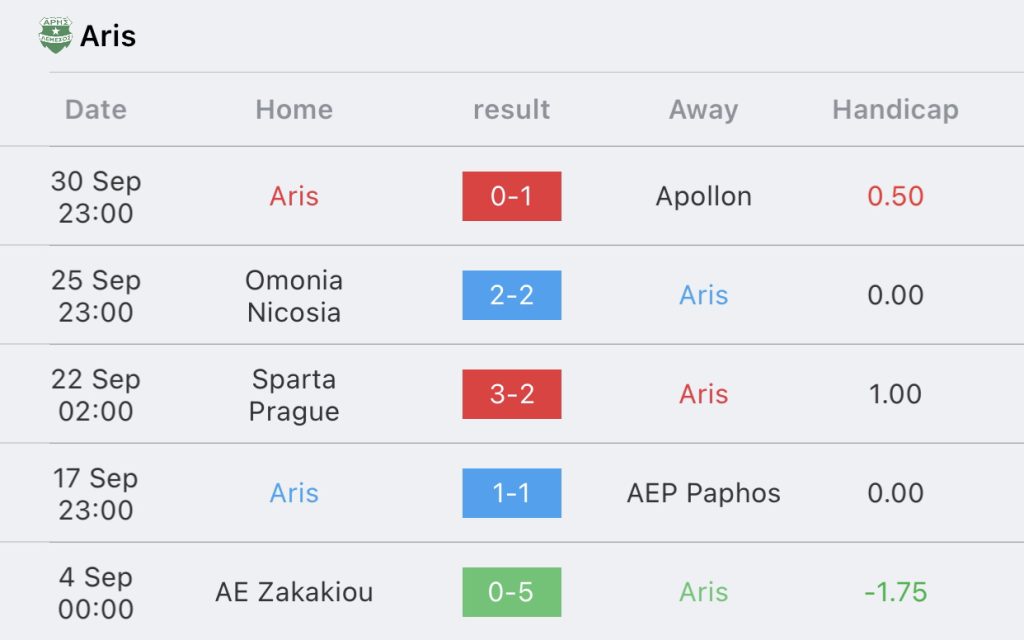Select the 30 Sep 23:00 match row
Screen dimensions: 1024x640
coord(512,196)
